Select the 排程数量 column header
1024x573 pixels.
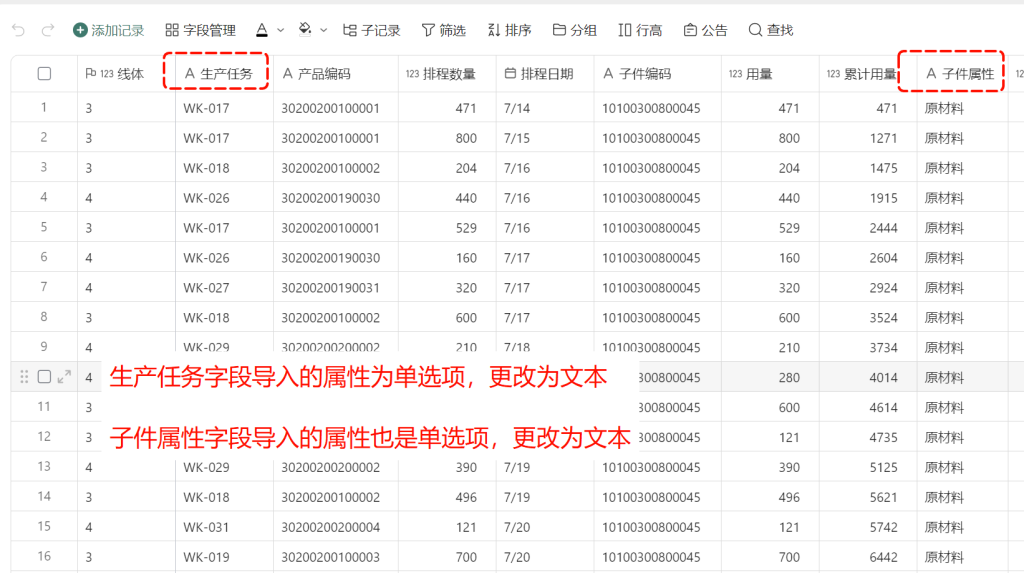pyautogui.click(x=447, y=74)
